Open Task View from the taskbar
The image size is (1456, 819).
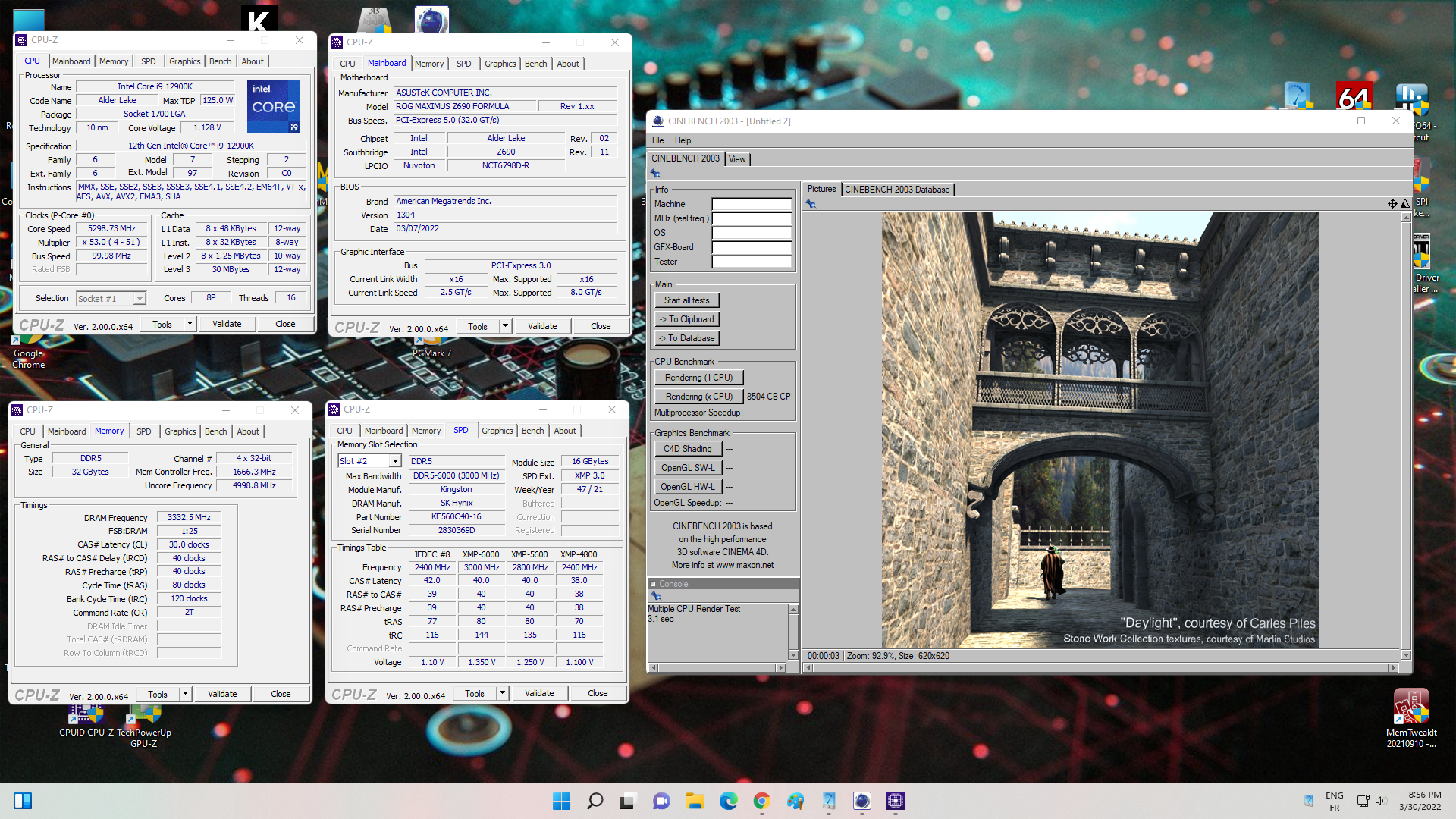click(x=628, y=801)
